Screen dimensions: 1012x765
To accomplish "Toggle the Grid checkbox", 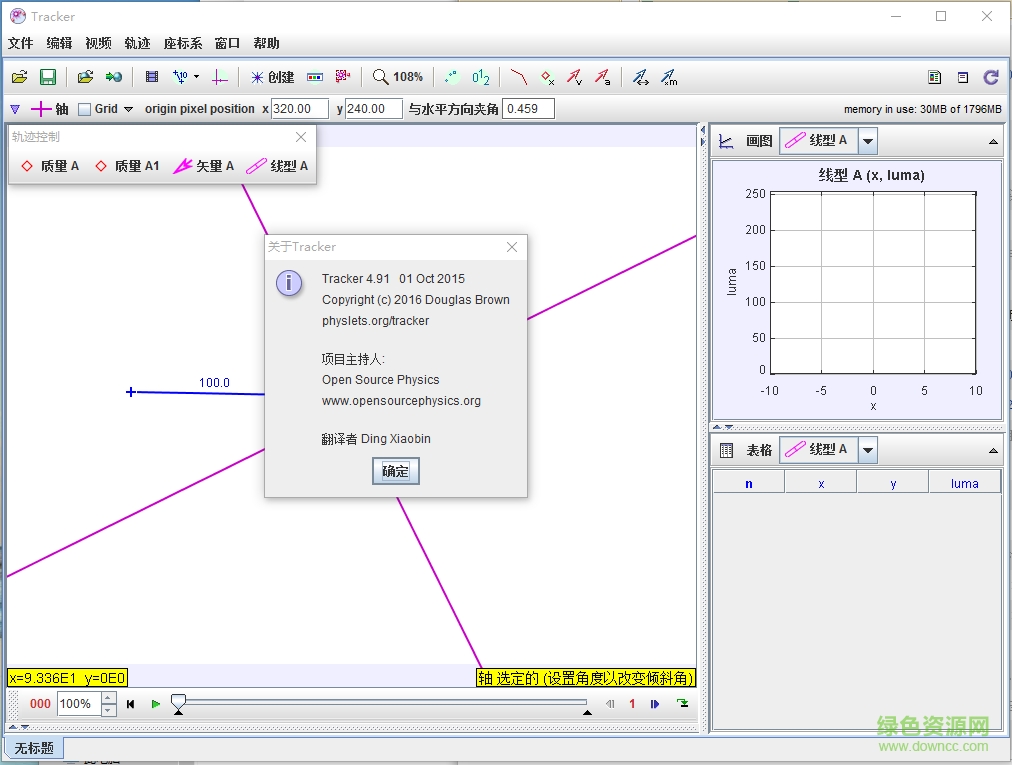I will [x=86, y=108].
